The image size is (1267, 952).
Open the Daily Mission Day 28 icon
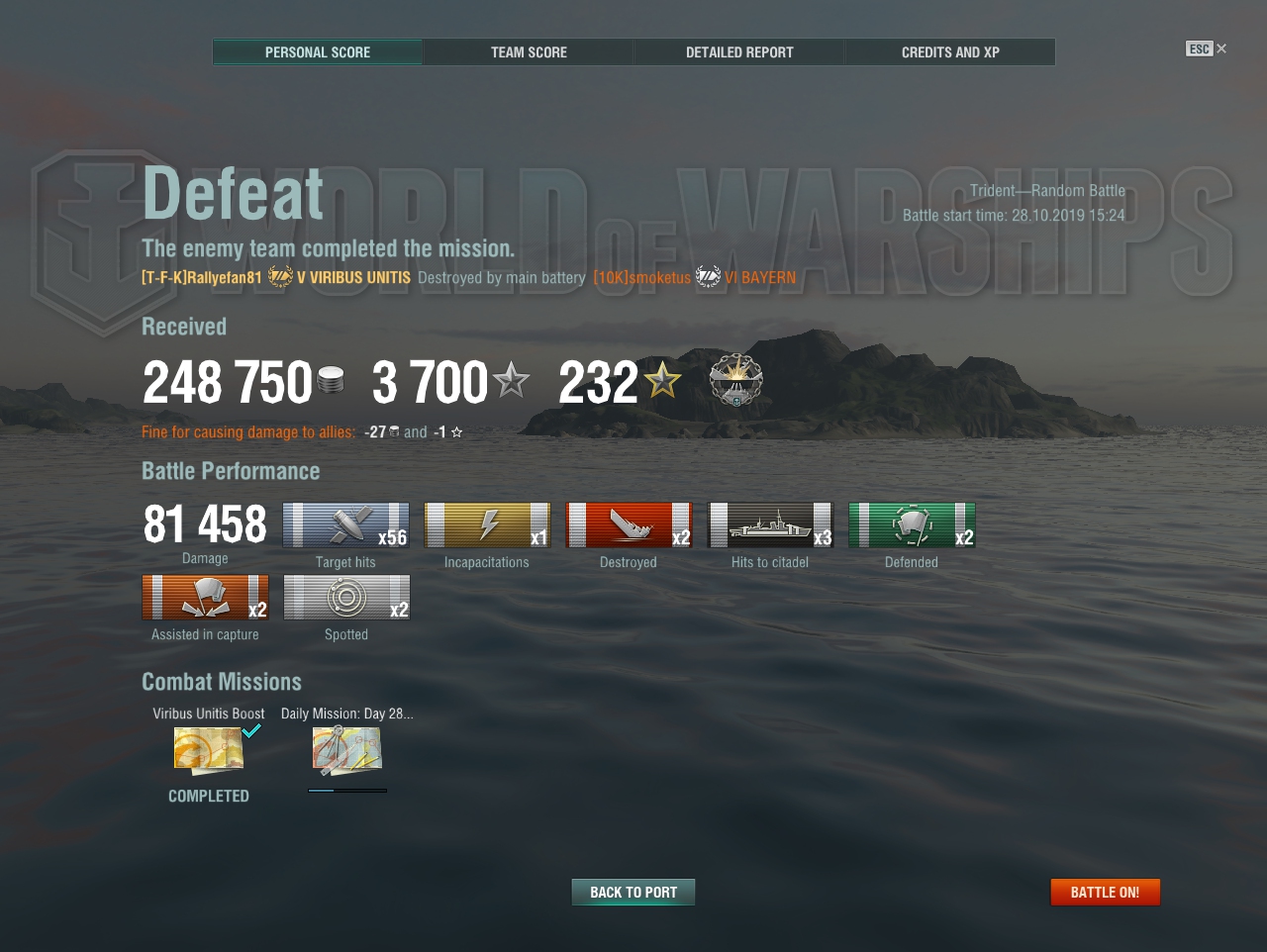347,750
